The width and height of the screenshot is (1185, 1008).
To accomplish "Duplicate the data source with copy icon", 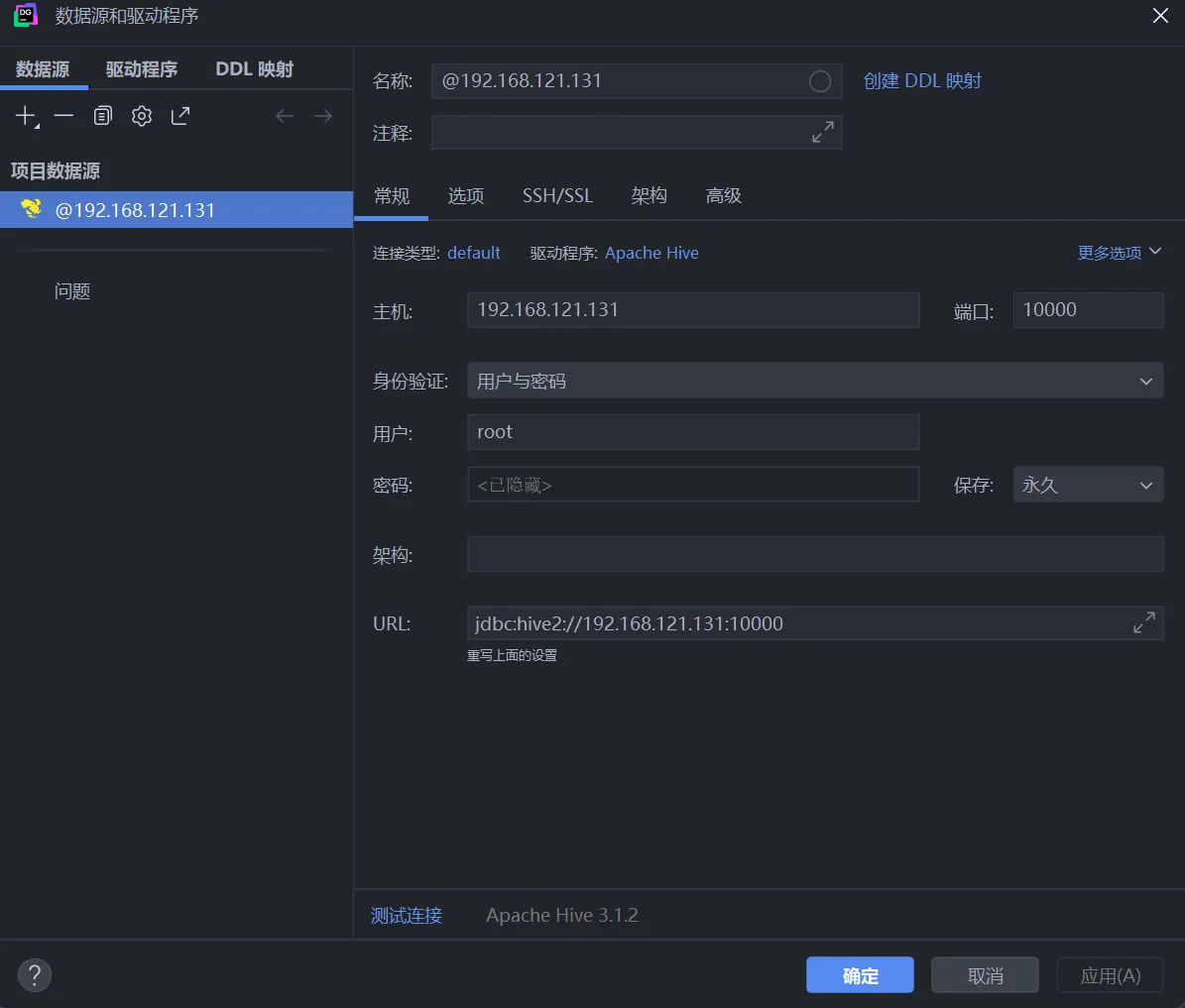I will point(103,116).
